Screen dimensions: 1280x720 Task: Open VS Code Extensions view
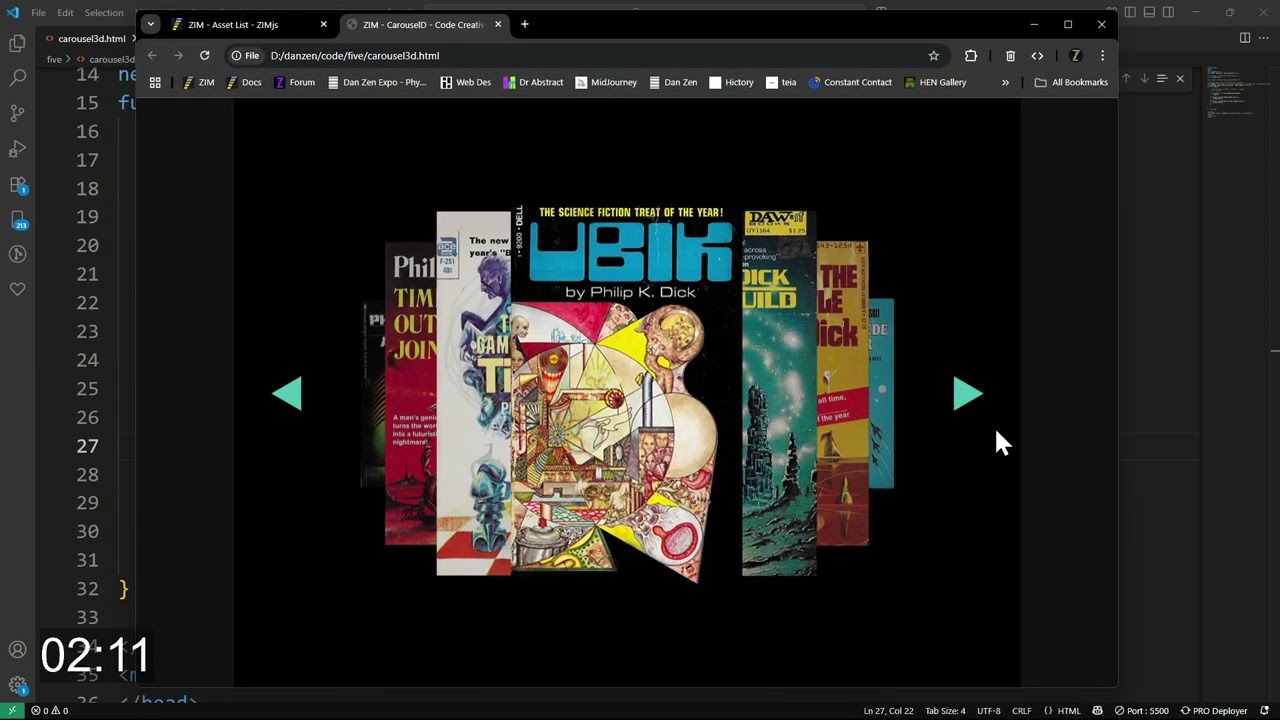coord(17,184)
